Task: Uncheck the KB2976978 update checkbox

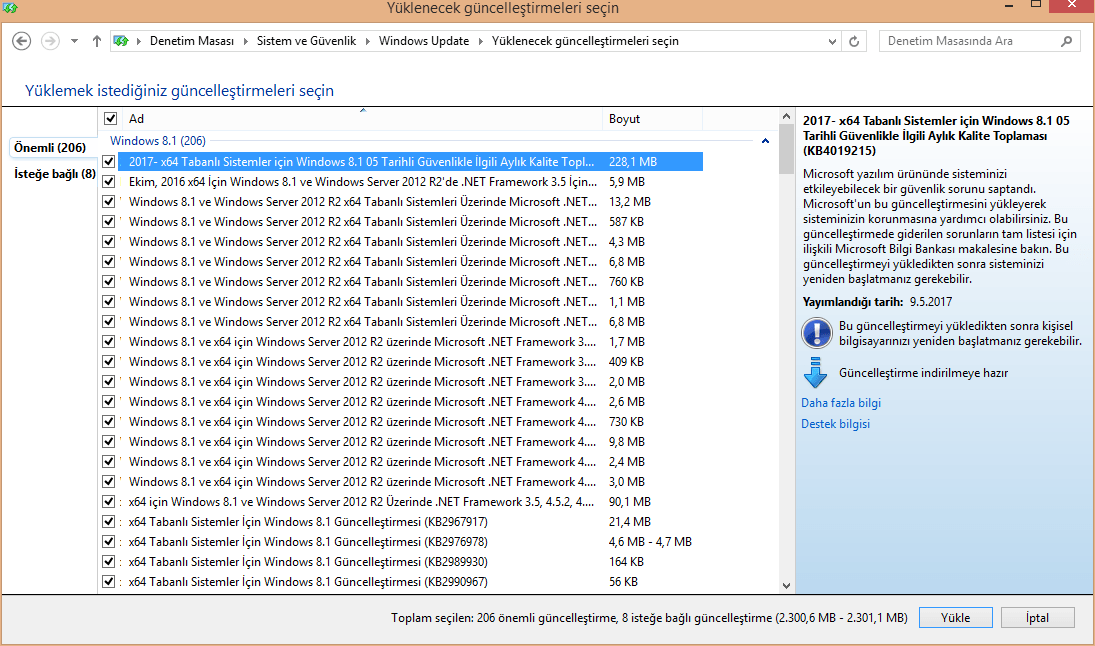Action: [108, 542]
